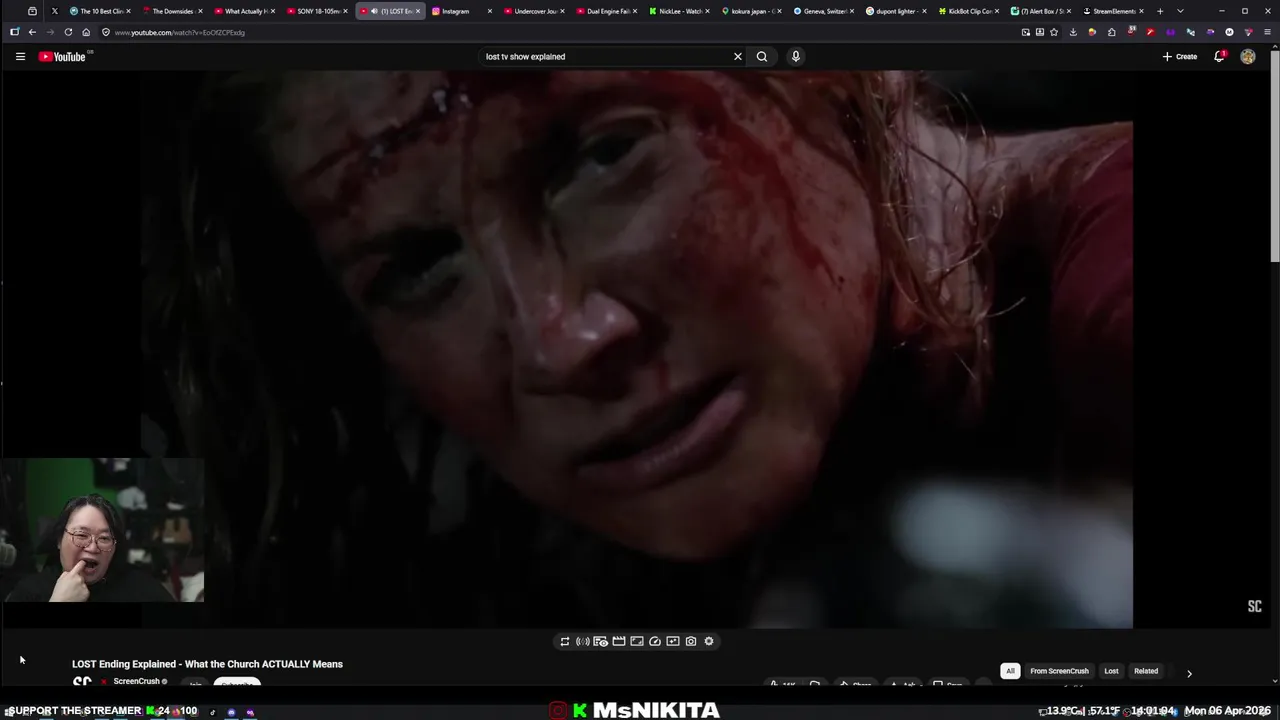This screenshot has width=1280, height=720.
Task: Click the address bar URL
Action: pos(179,33)
